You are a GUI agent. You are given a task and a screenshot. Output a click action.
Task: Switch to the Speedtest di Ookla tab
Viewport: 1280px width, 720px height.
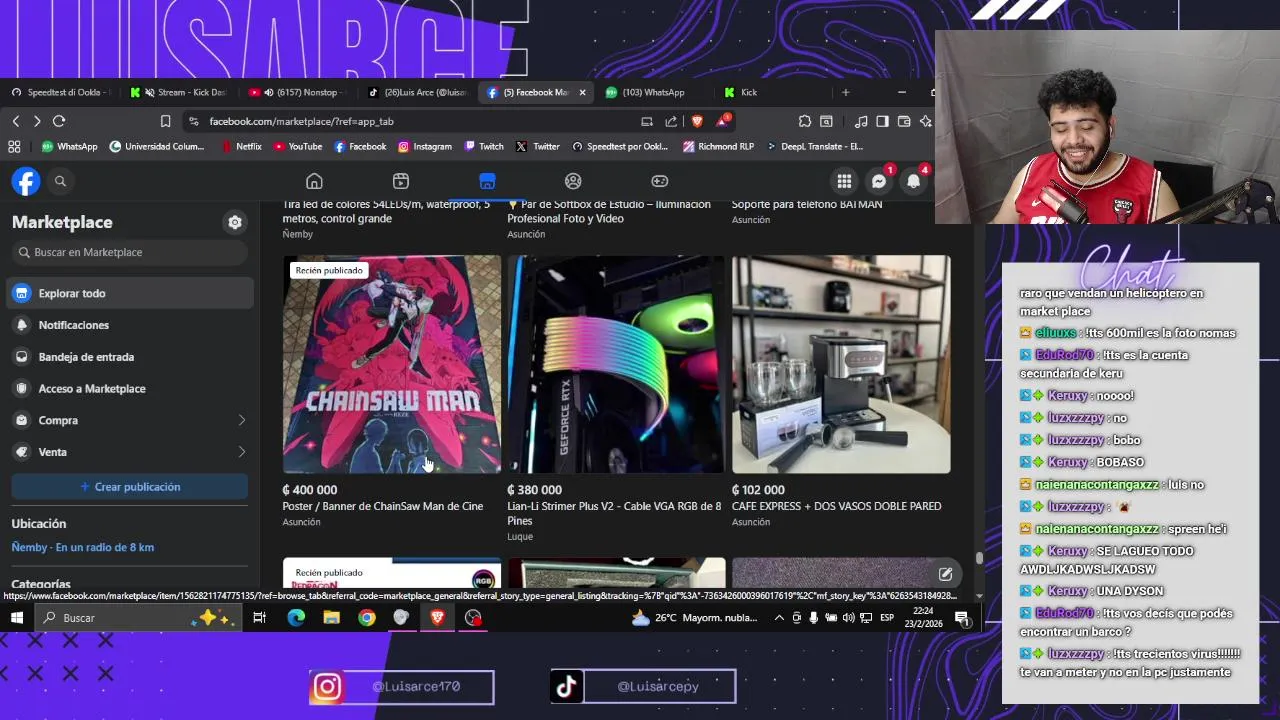click(x=61, y=92)
